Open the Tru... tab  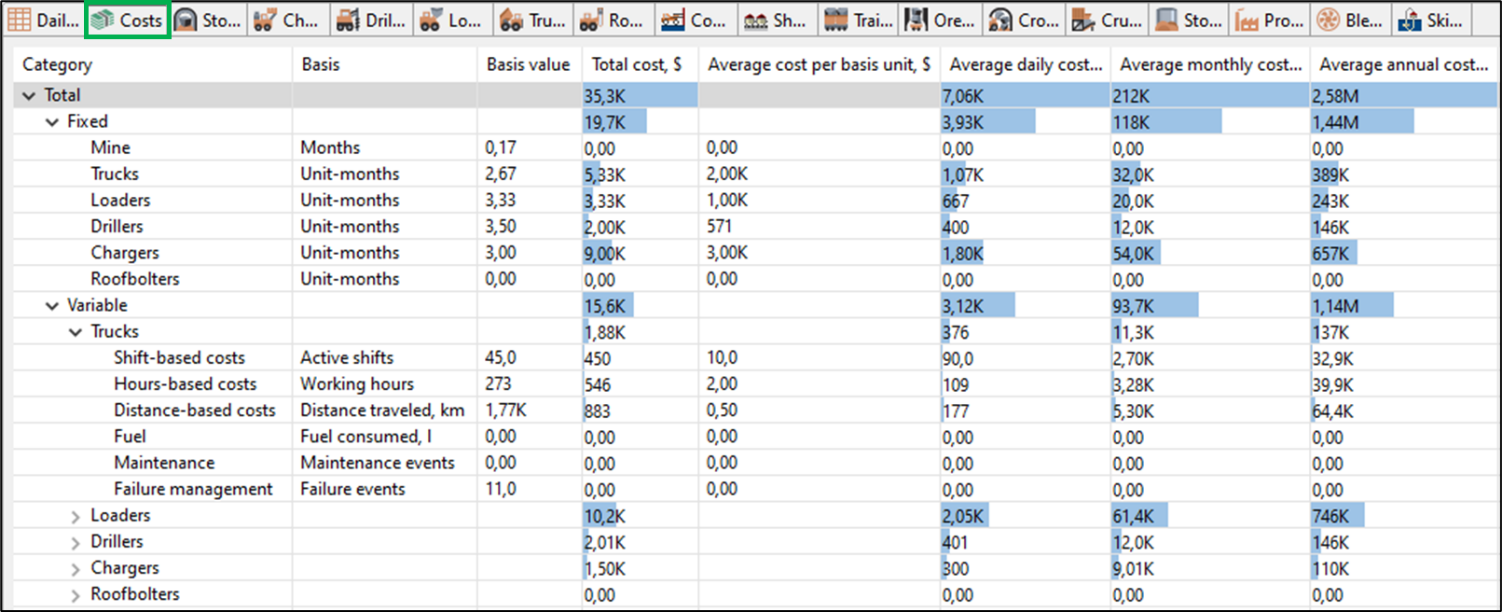(x=533, y=20)
